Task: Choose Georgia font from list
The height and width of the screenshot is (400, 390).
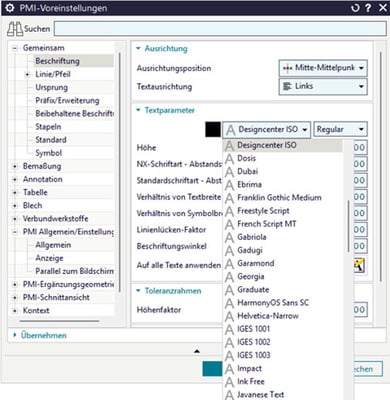Action: (283, 277)
